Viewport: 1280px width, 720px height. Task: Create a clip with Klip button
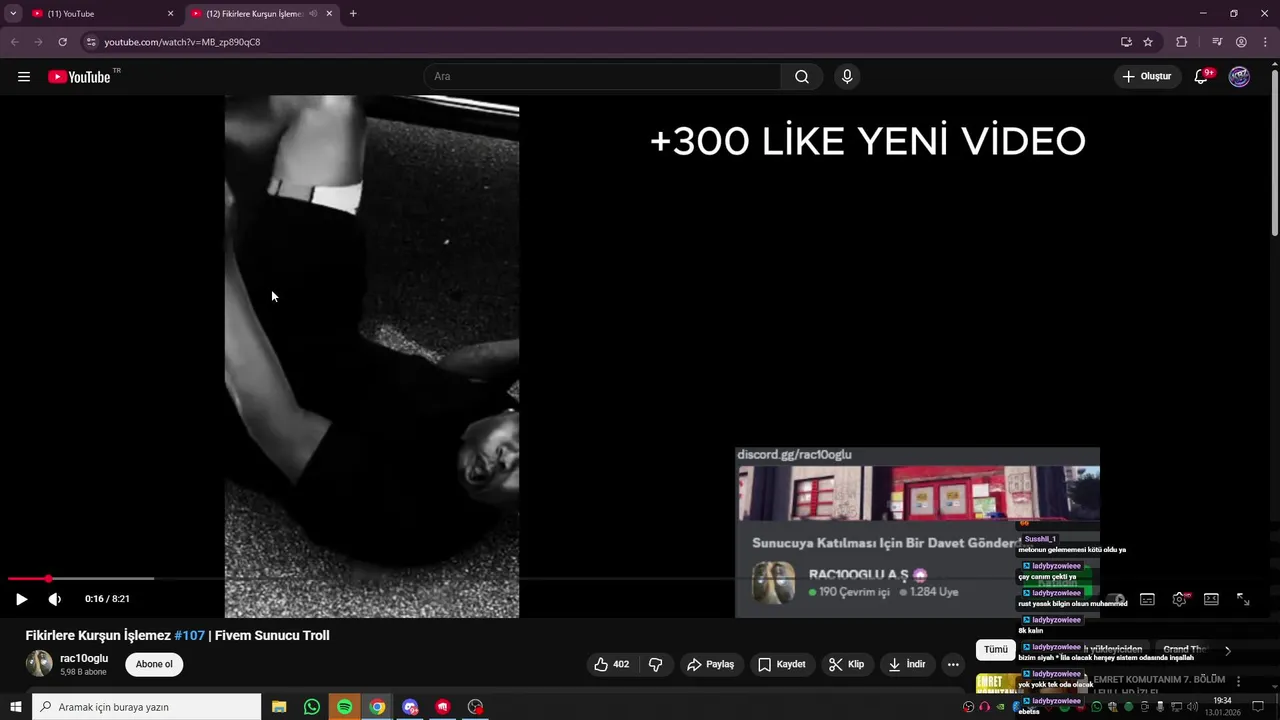(846, 664)
